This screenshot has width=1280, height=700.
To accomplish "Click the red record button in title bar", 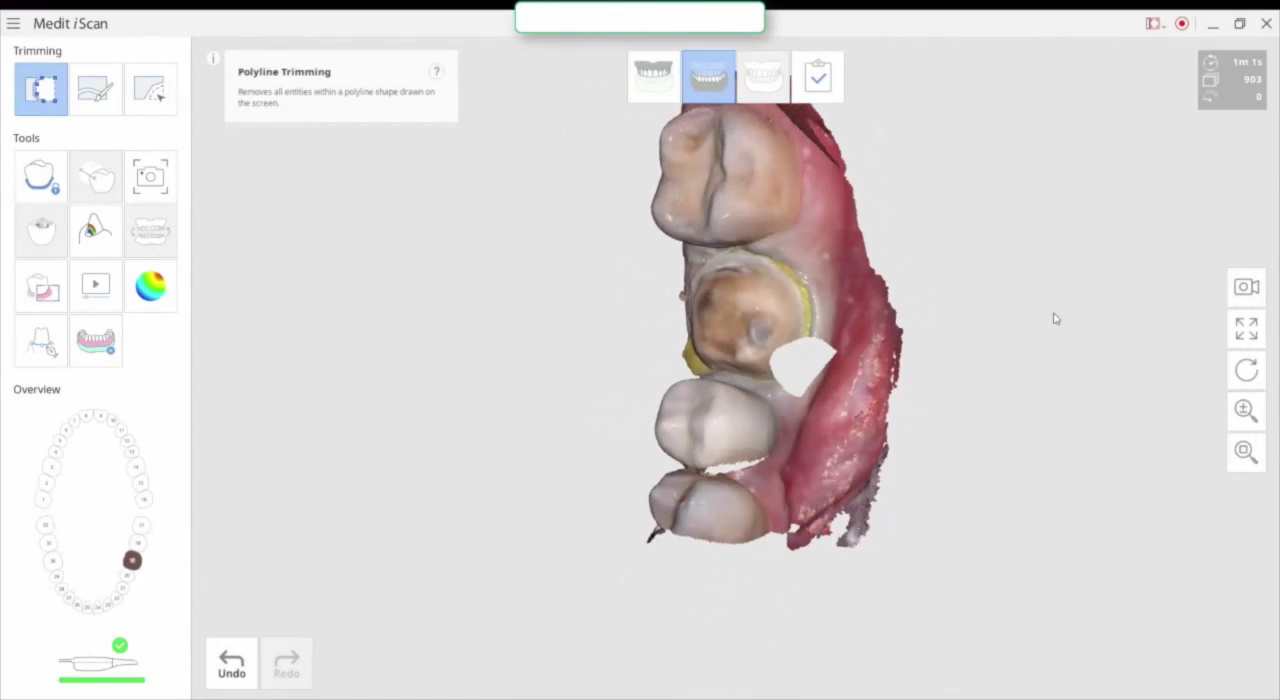I will [1182, 23].
